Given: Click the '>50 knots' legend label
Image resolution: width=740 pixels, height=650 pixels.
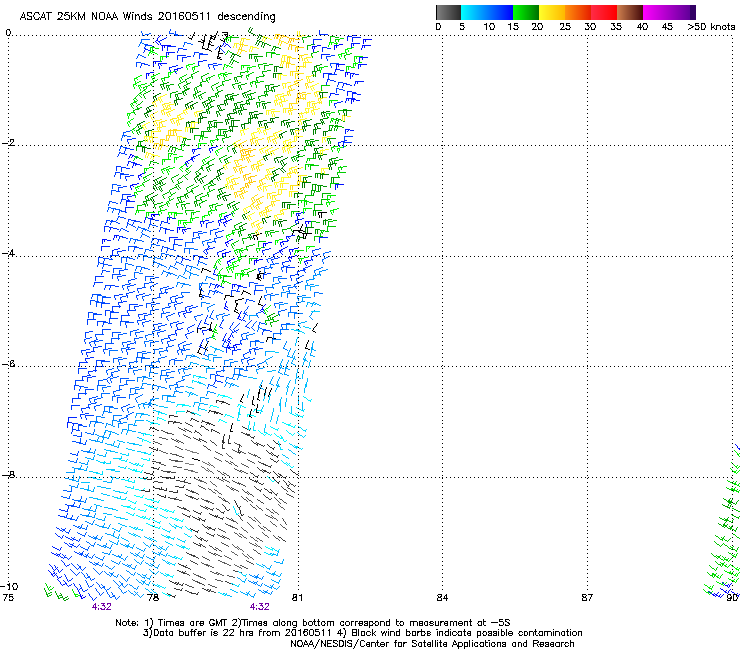Looking at the screenshot, I should point(711,27).
